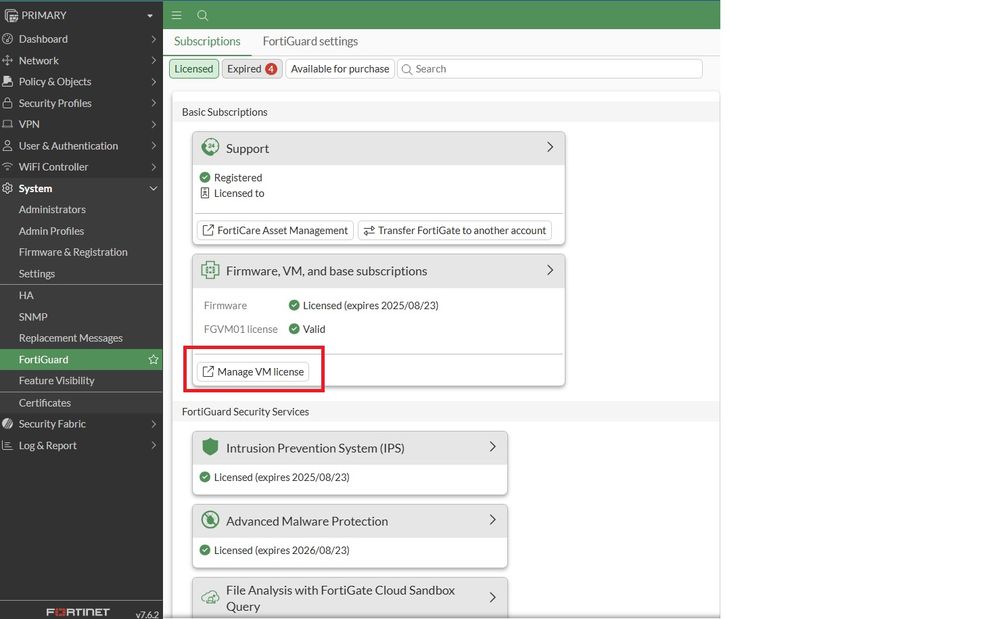Click the Support 24-hour icon

[x=210, y=148]
